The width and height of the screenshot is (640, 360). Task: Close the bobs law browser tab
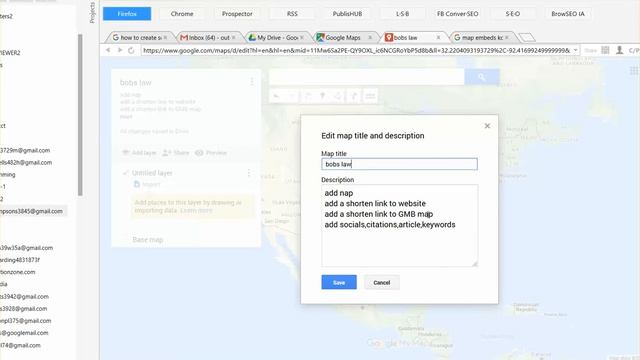coord(438,37)
